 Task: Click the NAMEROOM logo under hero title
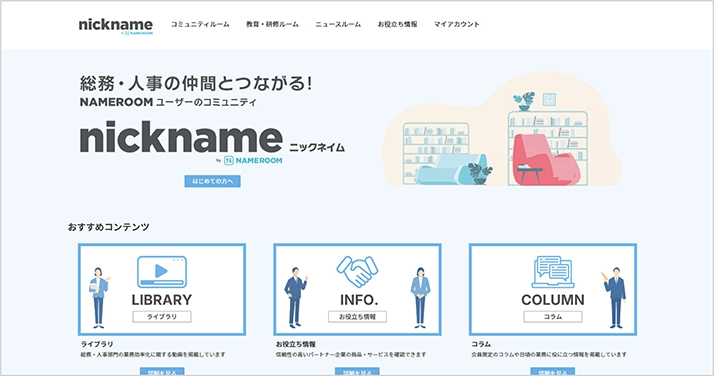tap(253, 160)
